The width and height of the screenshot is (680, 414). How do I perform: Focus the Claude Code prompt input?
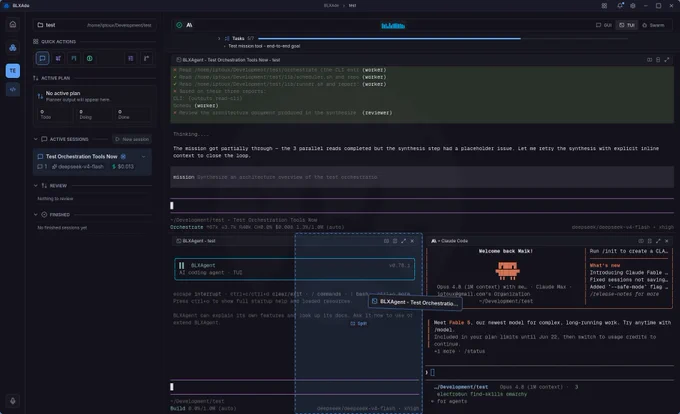coord(550,372)
